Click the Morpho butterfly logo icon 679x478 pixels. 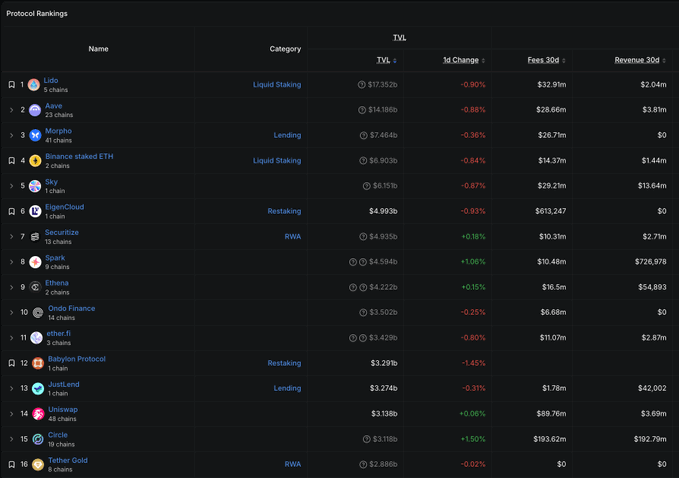pyautogui.click(x=35, y=135)
